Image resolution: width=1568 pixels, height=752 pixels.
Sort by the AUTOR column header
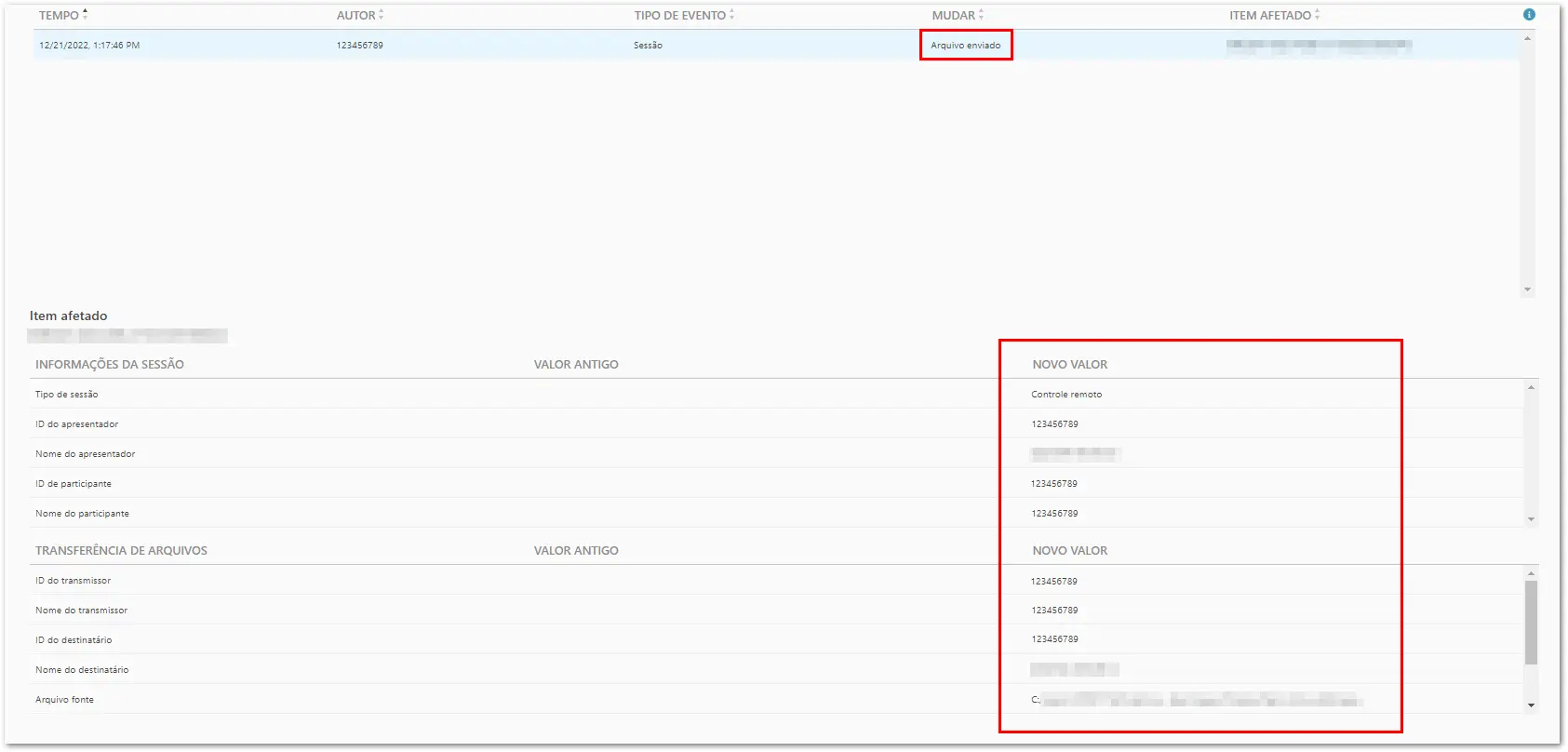[360, 15]
